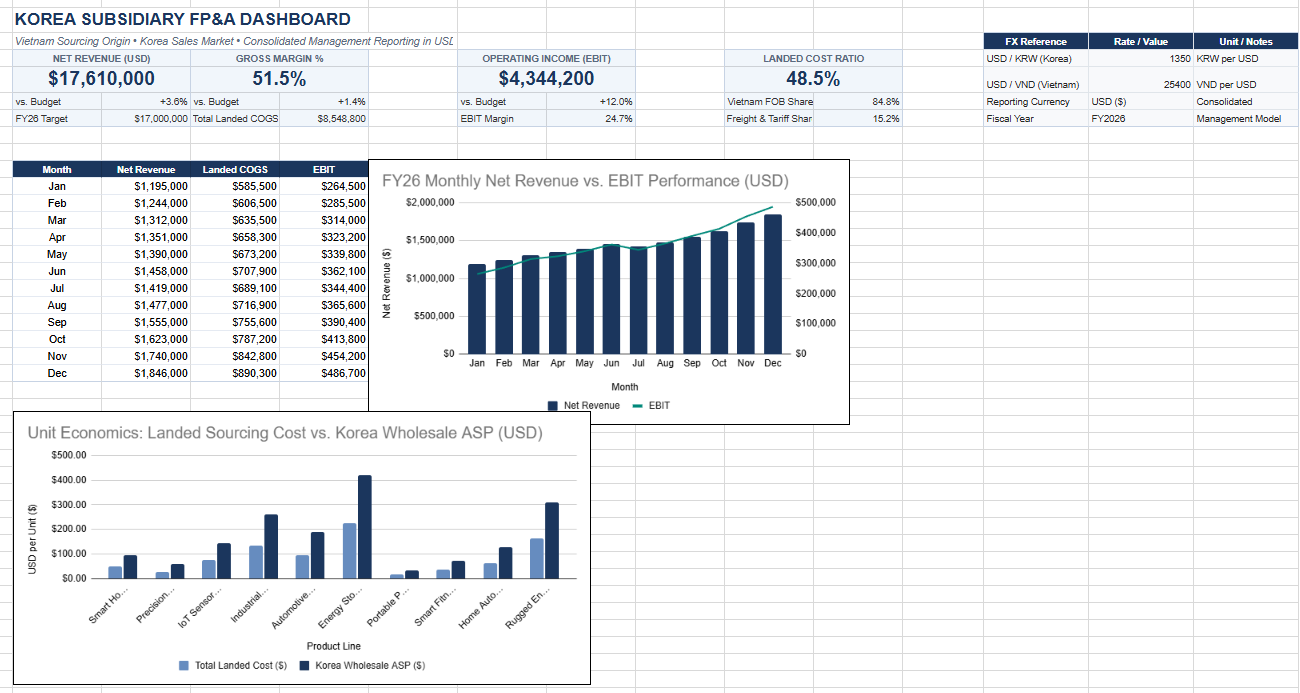Click the Reporting Currency label cell
Viewport: 1300px width, 693px height.
click(1035, 101)
